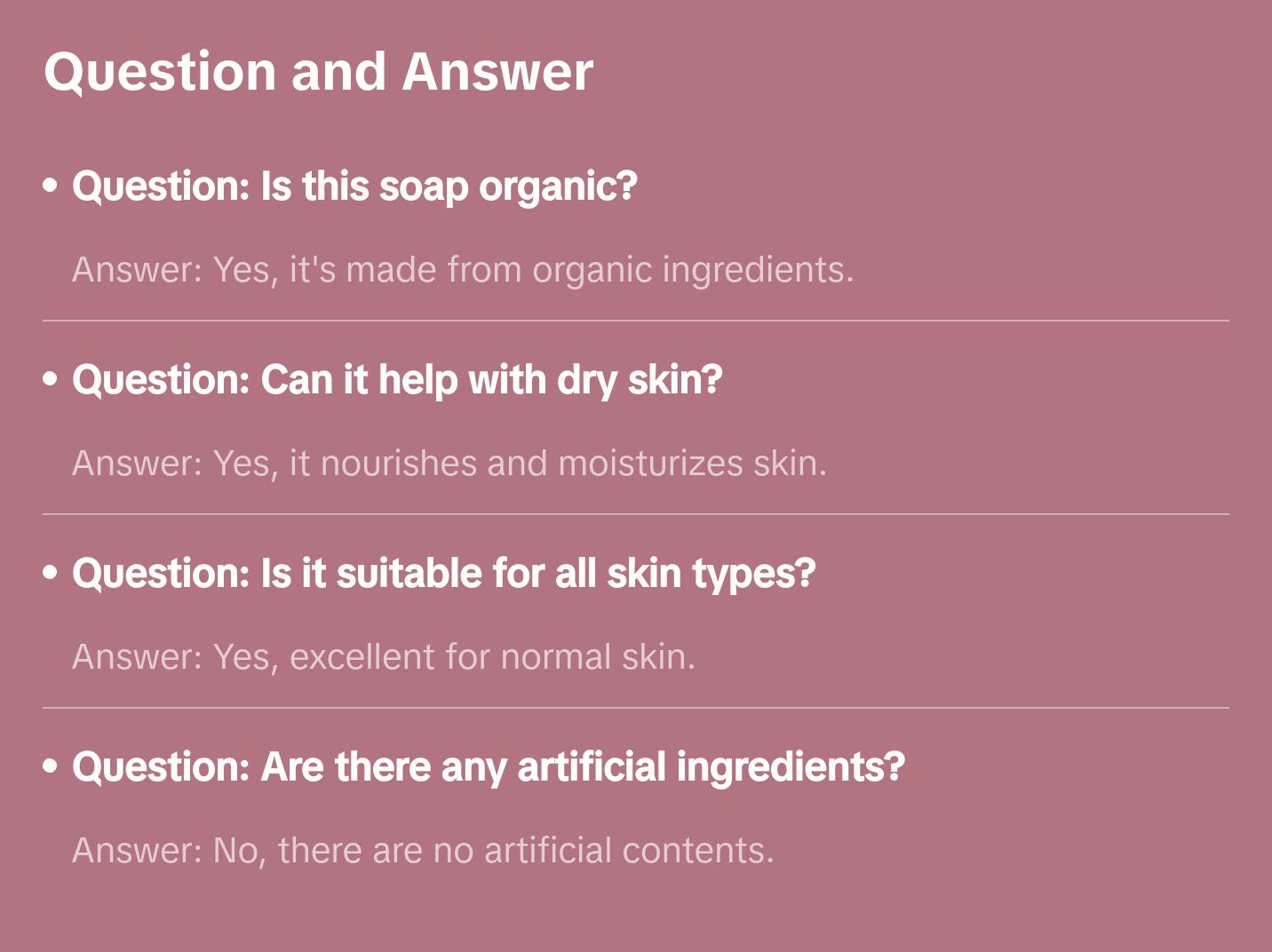
Task: Click the word "Question" in the page heading
Action: 160,71
